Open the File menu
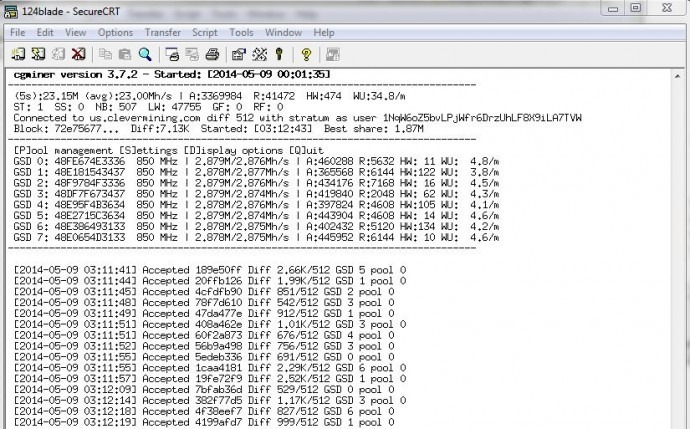Image resolution: width=690 pixels, height=429 pixels. (18, 33)
